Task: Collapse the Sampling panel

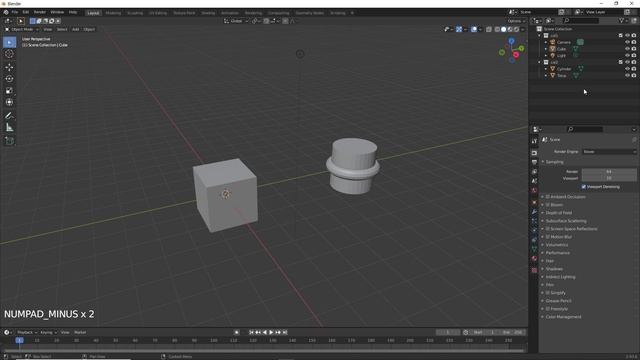Action: pyautogui.click(x=554, y=162)
